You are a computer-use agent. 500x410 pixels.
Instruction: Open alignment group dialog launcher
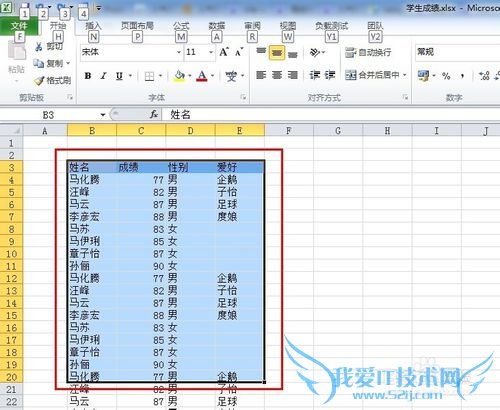tap(405, 97)
